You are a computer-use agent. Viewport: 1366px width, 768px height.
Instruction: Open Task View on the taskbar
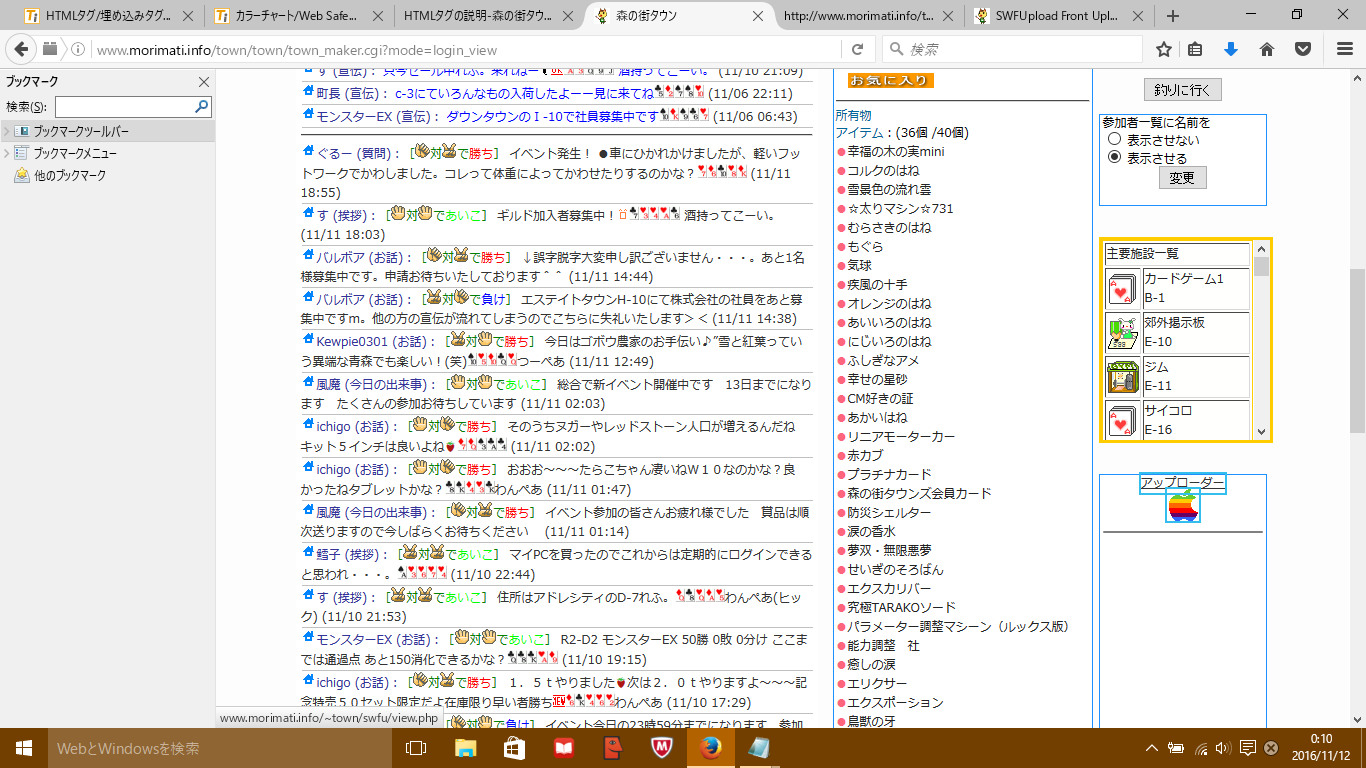[416, 748]
